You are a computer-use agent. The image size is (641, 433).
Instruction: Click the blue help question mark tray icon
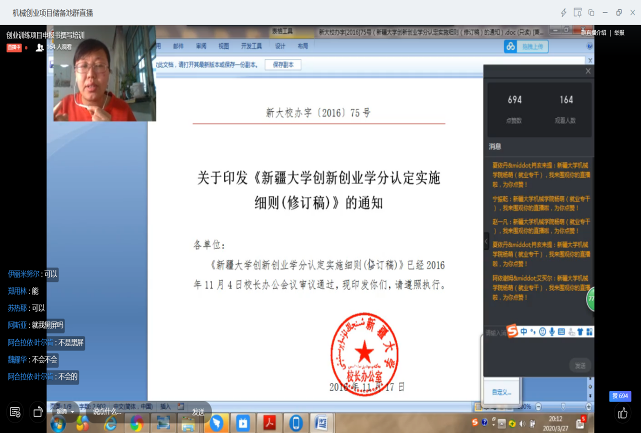pyautogui.click(x=484, y=422)
